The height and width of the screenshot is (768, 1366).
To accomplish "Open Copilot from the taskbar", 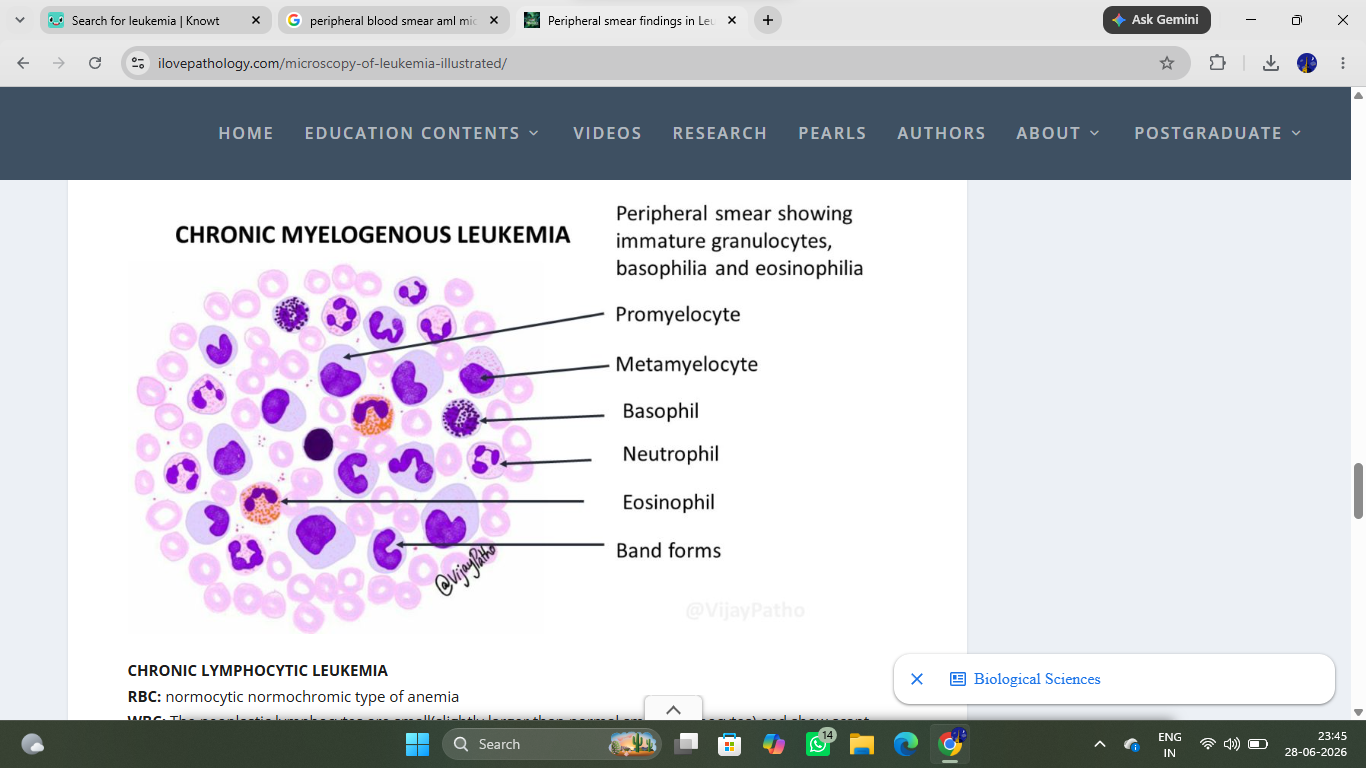I will (x=774, y=744).
